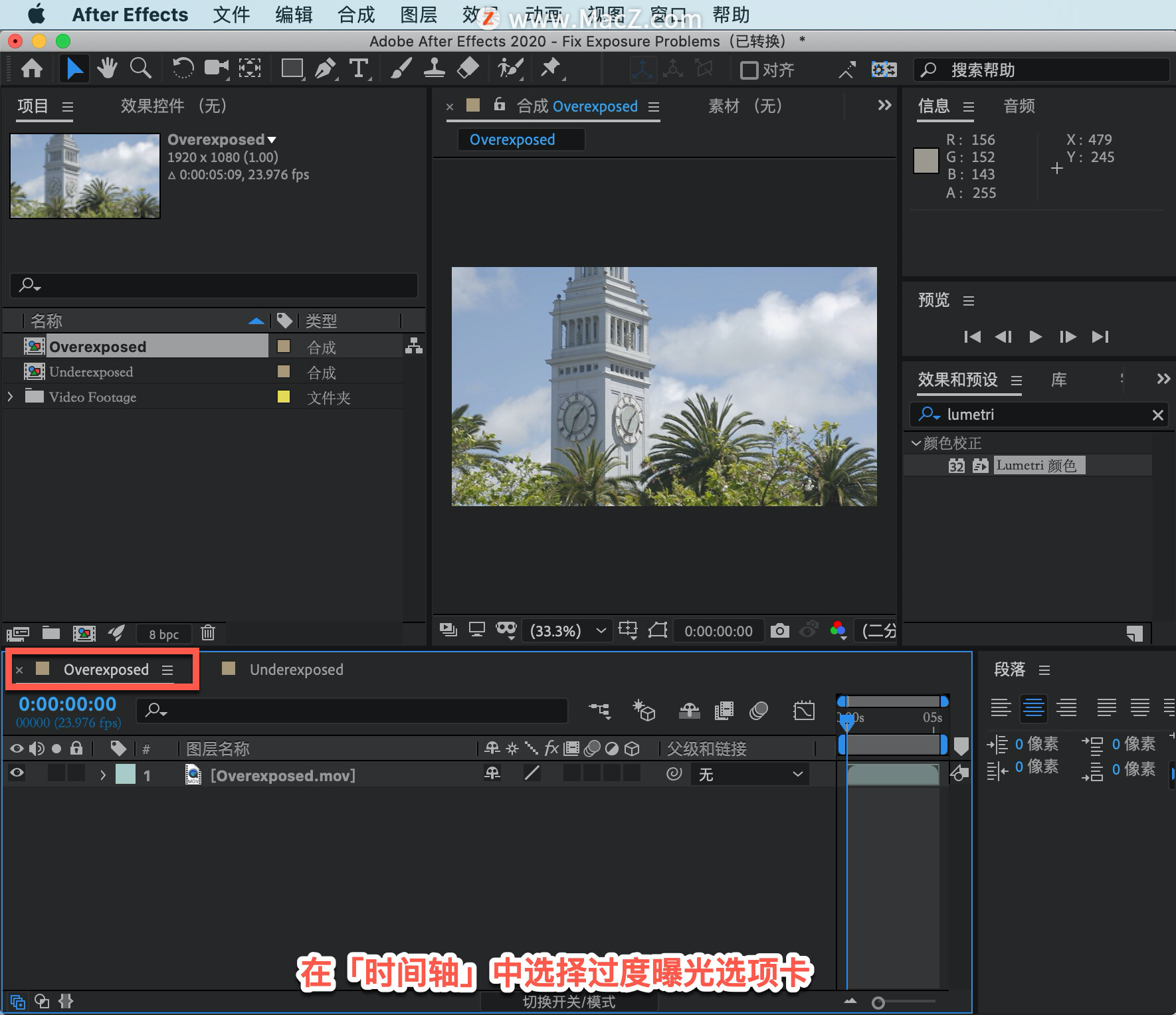This screenshot has height=1015, width=1176.
Task: Click the new composition icon in Project panel
Action: (x=84, y=633)
